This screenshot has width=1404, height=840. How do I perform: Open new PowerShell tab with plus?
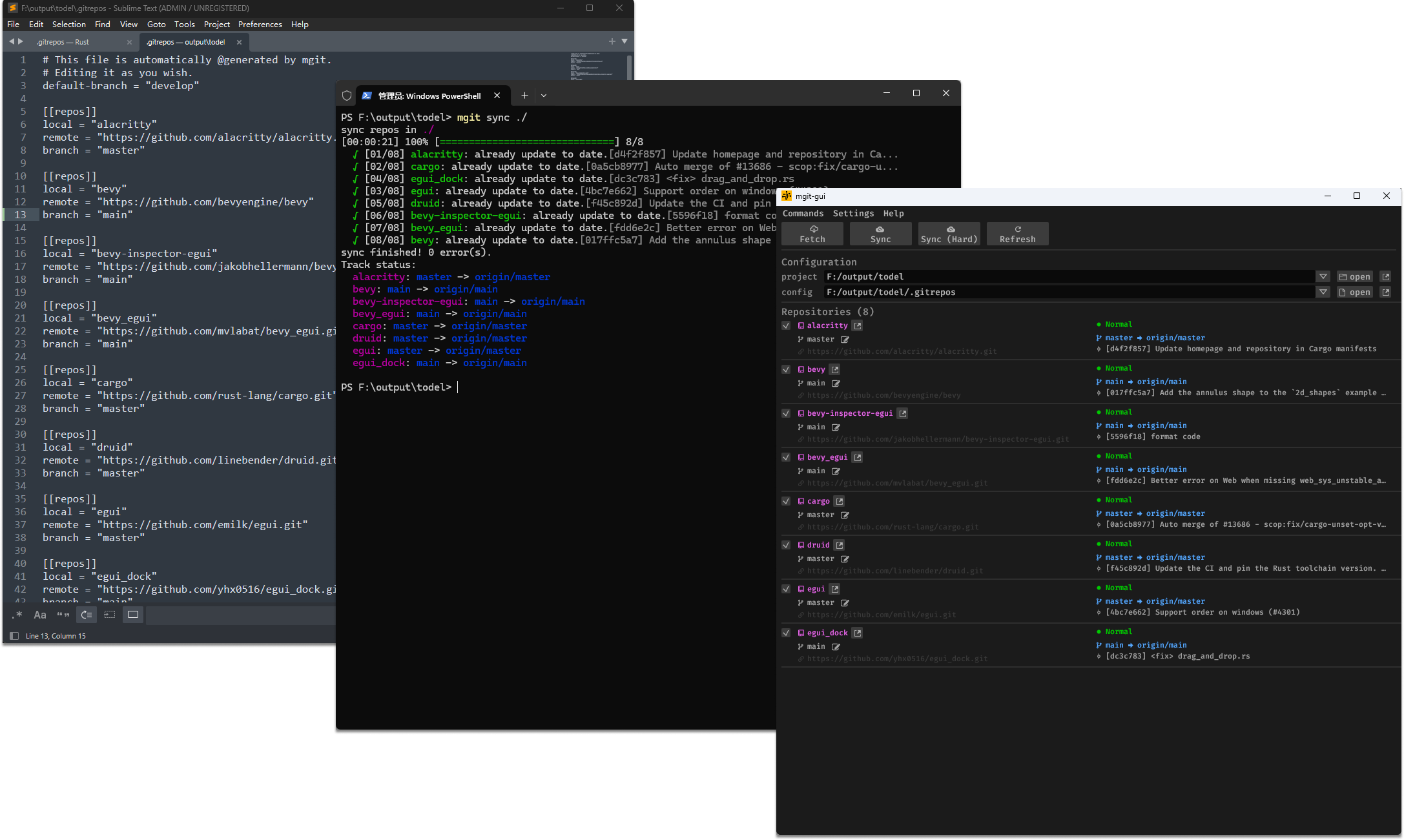(x=524, y=96)
